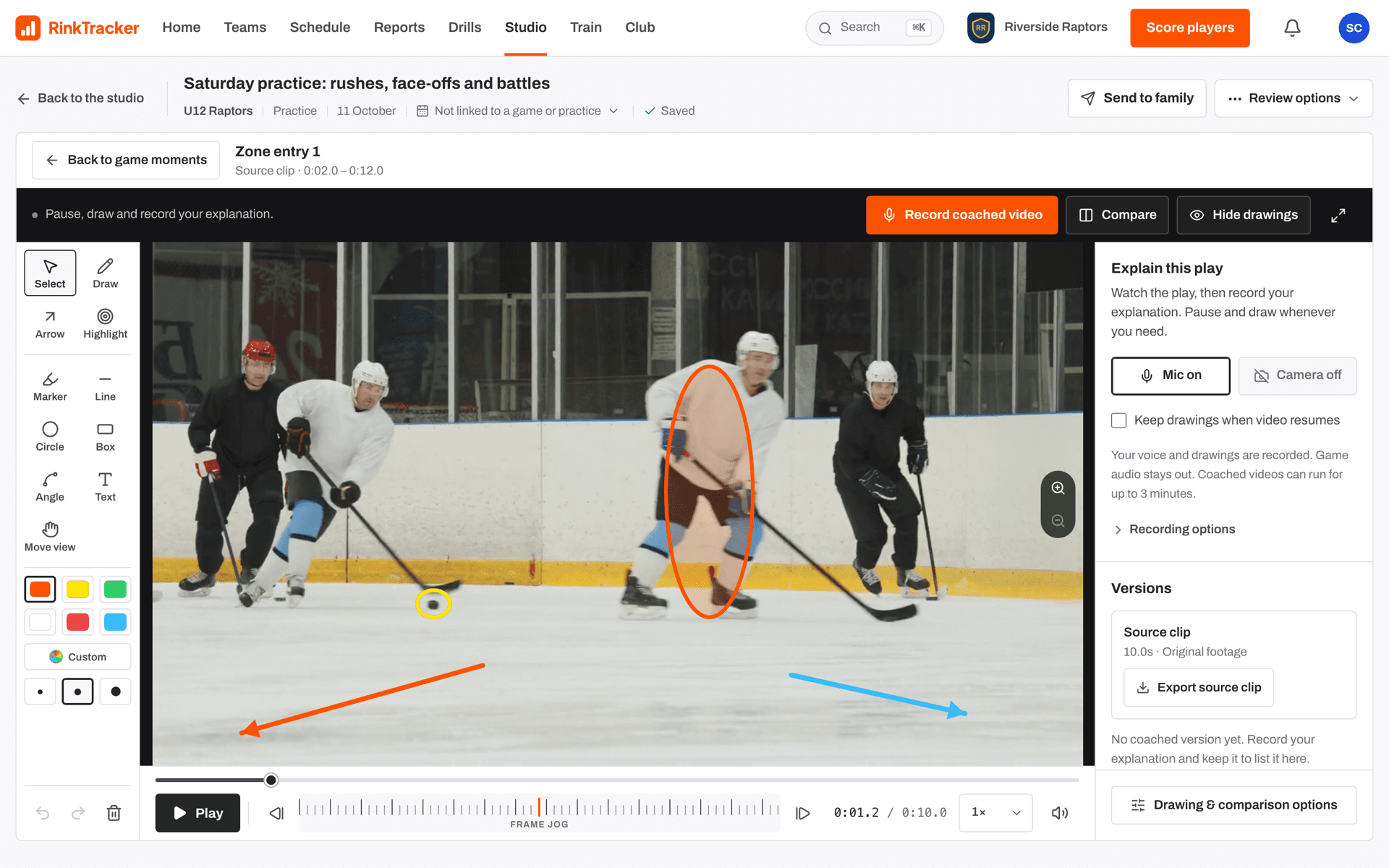
Task: Zoom in on the video
Action: [1058, 488]
